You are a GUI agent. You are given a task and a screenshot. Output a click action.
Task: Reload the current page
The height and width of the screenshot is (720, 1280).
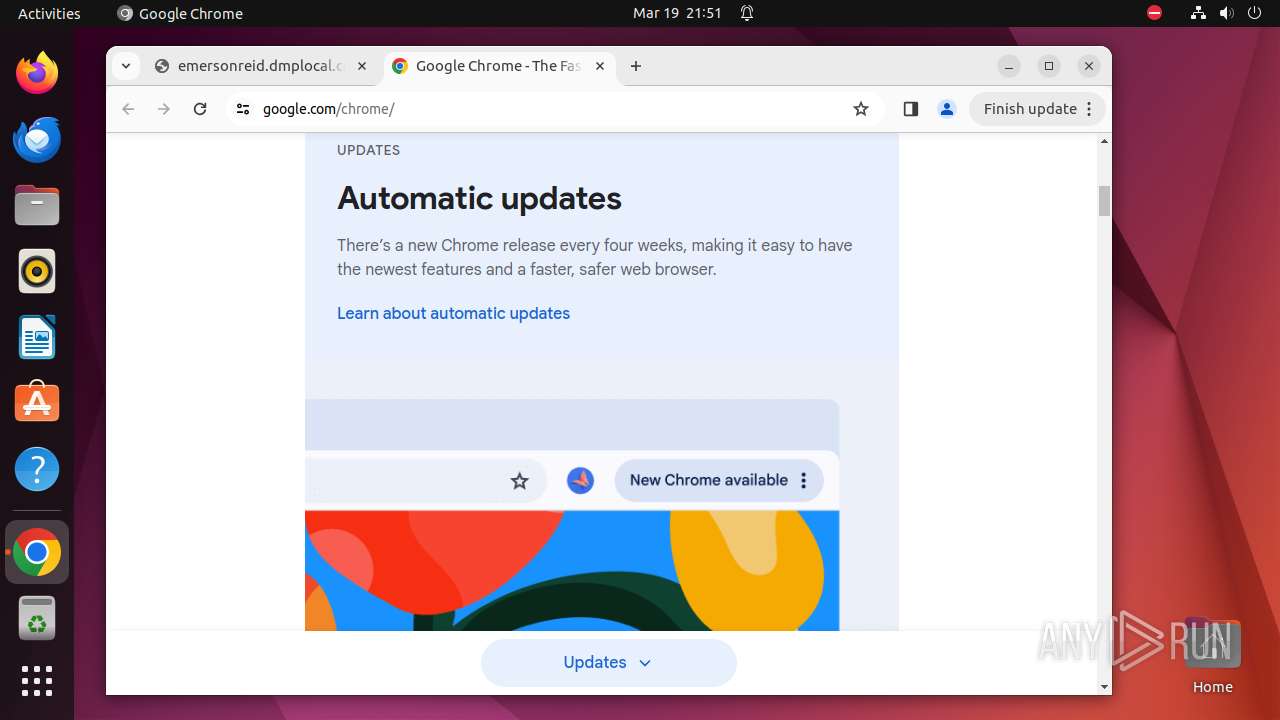(x=200, y=109)
